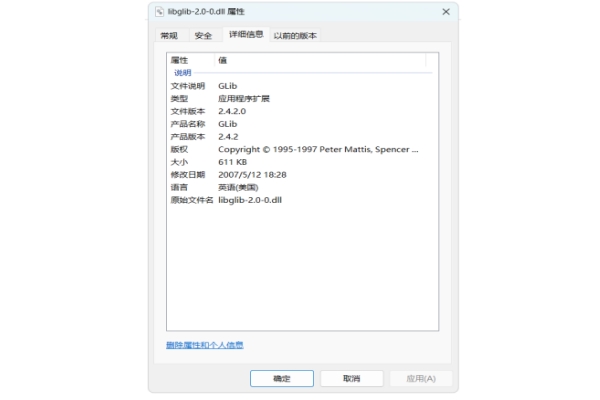The width and height of the screenshot is (600, 400).
Task: Select the 原始文件名 row
Action: pos(191,200)
